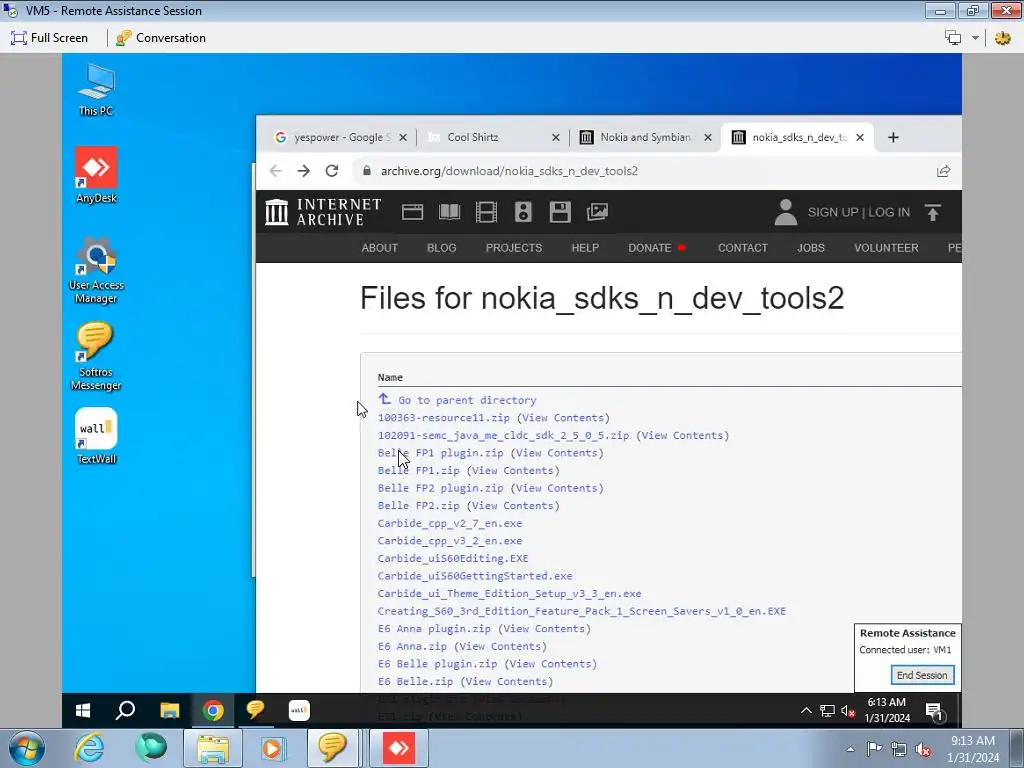Click the share icon in Chrome address bar
Viewport: 1024px width, 768px height.
point(943,171)
